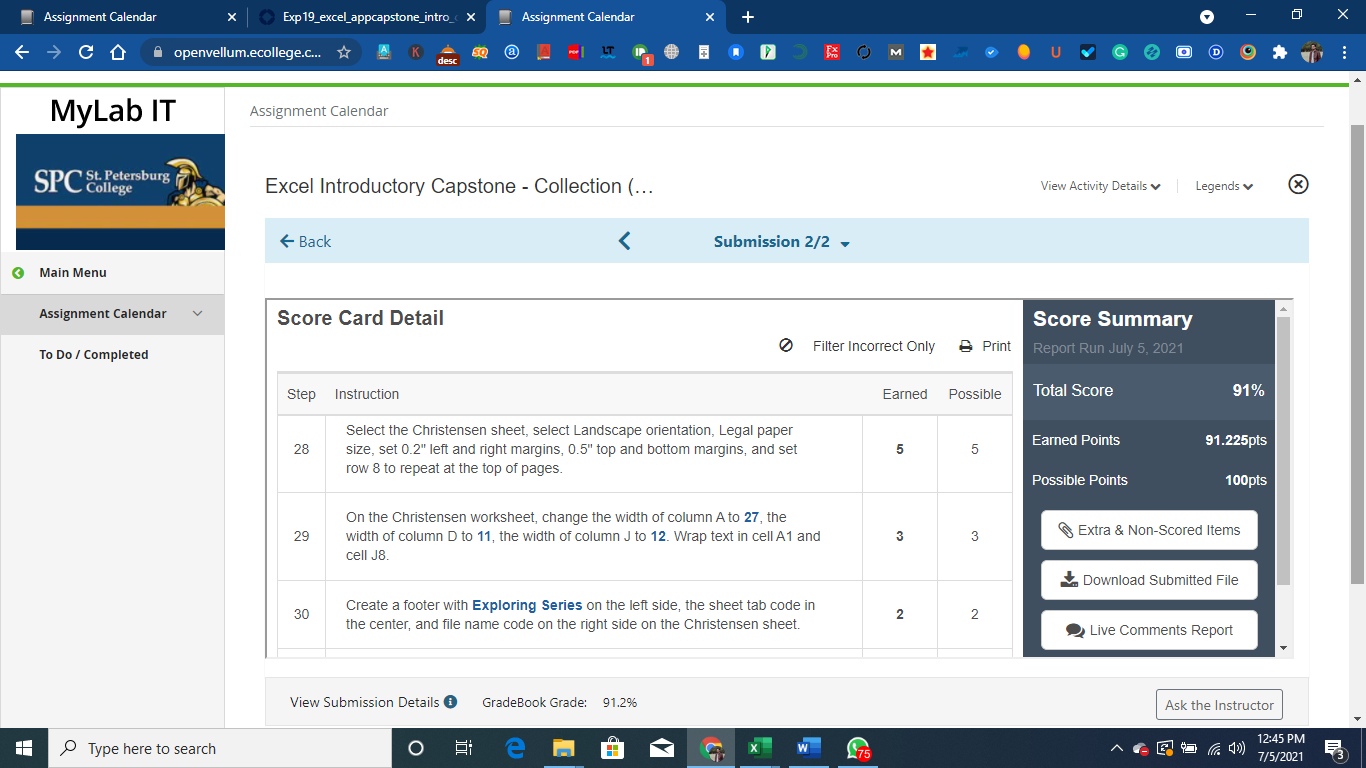Go back using the browser back arrow
This screenshot has width=1366, height=768.
22,52
